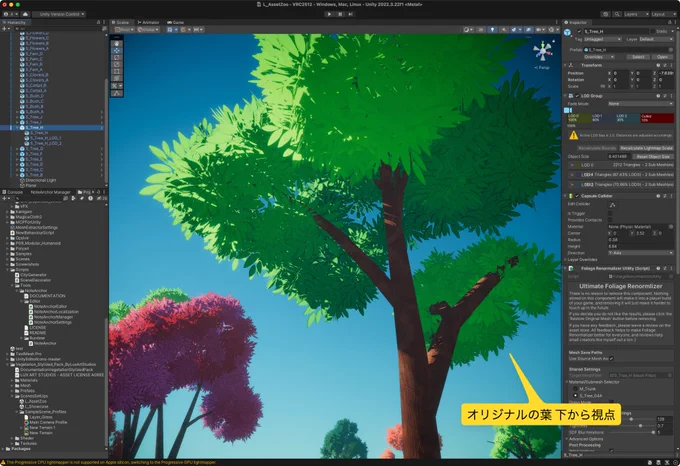680x466 pixels.
Task: Expand the Layer Overrides section
Action: pyautogui.click(x=566, y=260)
